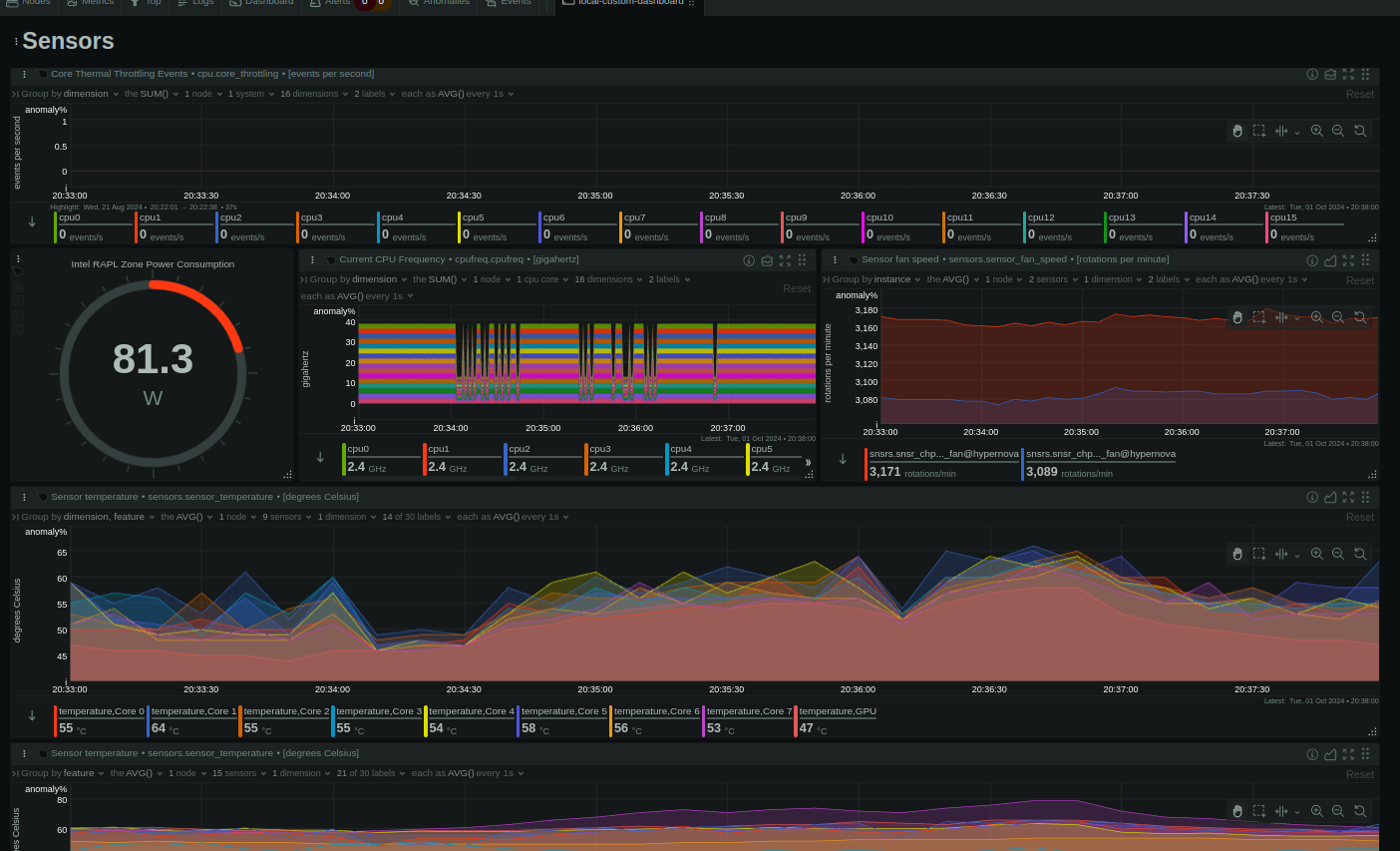Choose the highlight tool on throttling chart

1281,131
